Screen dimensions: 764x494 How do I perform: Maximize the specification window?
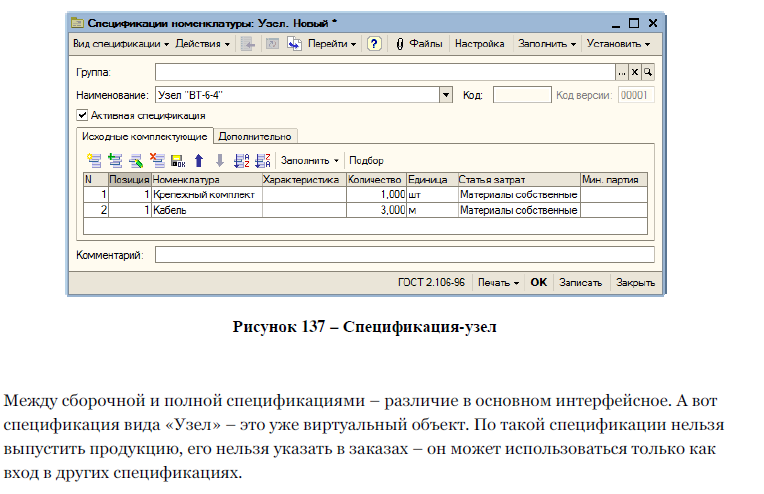point(634,23)
